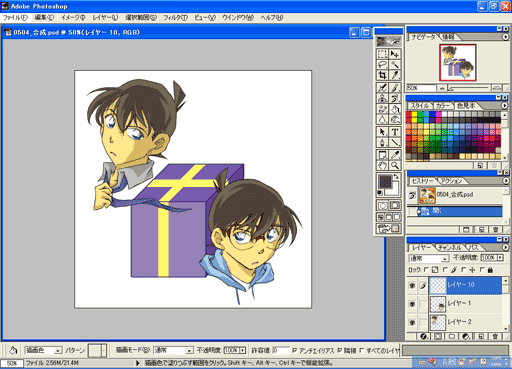
Task: Switch to Quick Mask mode
Action: pyautogui.click(x=395, y=206)
